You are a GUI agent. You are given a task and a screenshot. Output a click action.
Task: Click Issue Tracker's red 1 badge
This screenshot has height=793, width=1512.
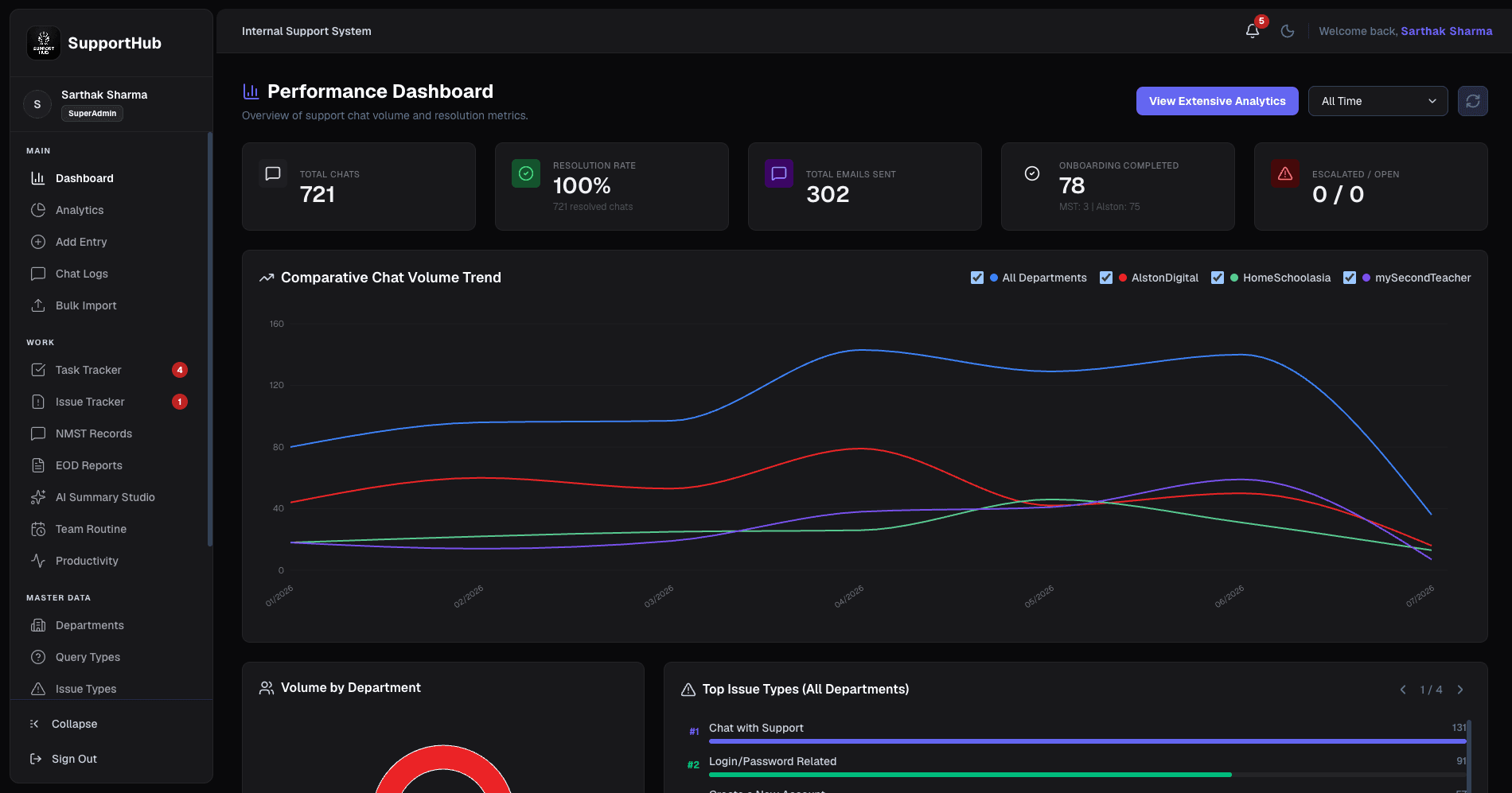point(180,402)
